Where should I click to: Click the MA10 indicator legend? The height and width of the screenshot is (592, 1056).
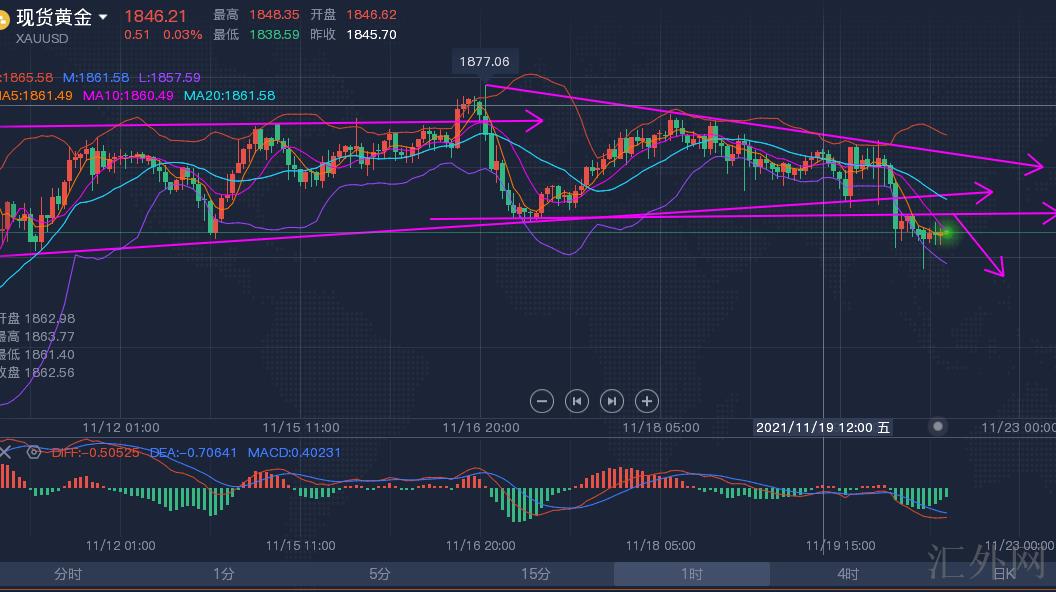coord(128,95)
